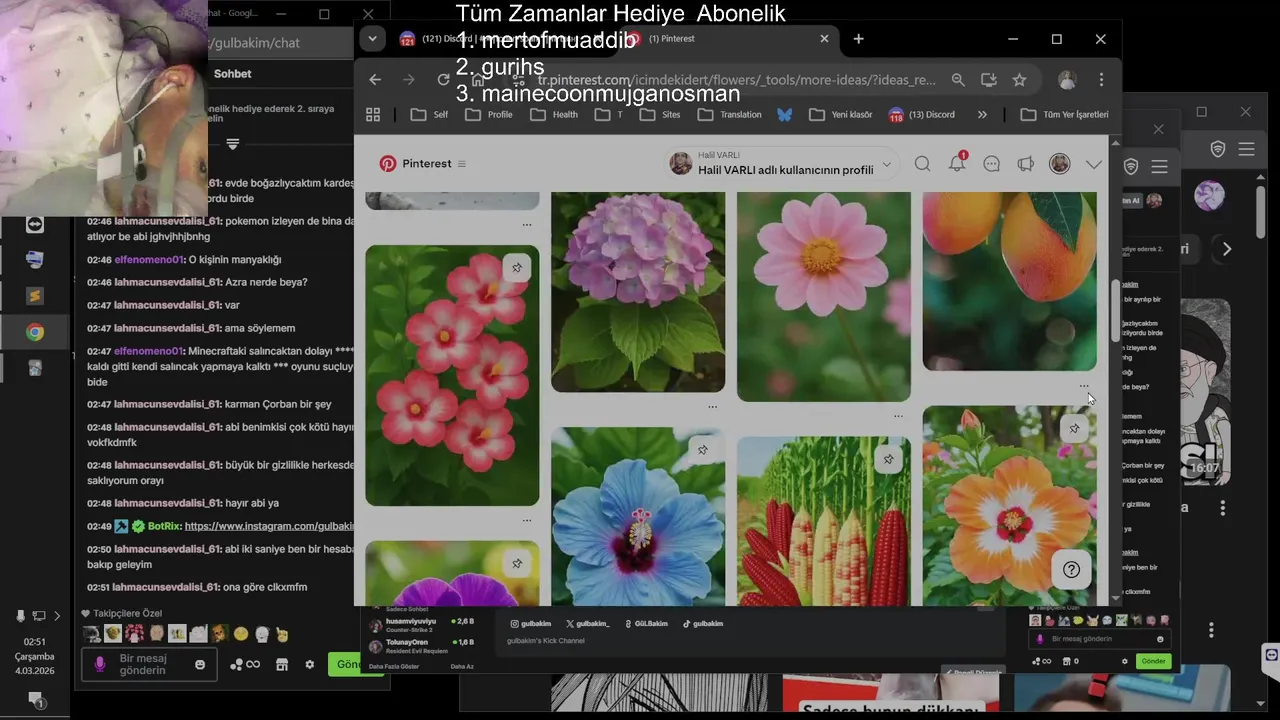This screenshot has width=1280, height=720.
Task: Click Chrome icon in the Windows taskbar
Action: click(35, 333)
